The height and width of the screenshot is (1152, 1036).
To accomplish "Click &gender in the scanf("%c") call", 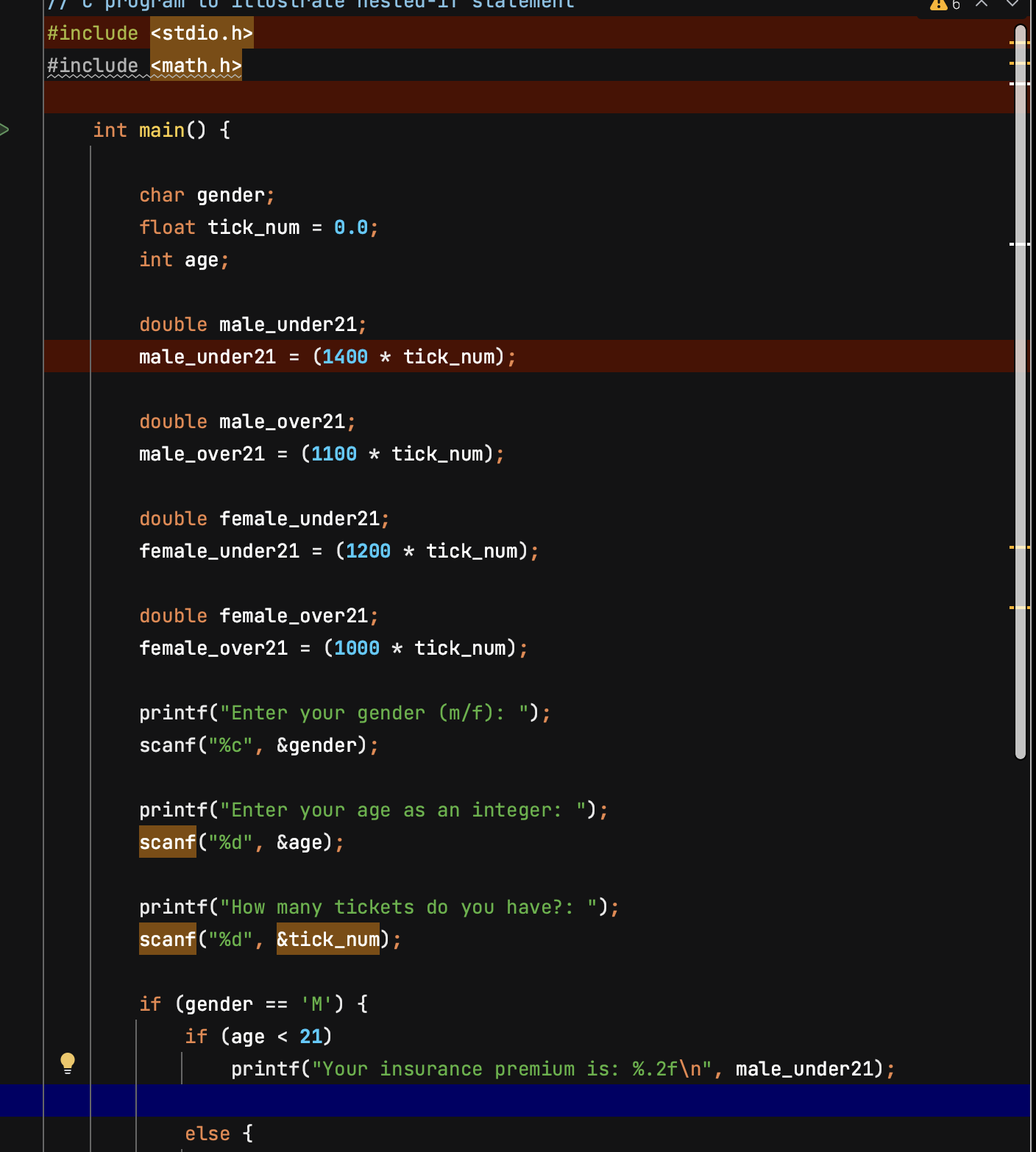I will coord(316,745).
